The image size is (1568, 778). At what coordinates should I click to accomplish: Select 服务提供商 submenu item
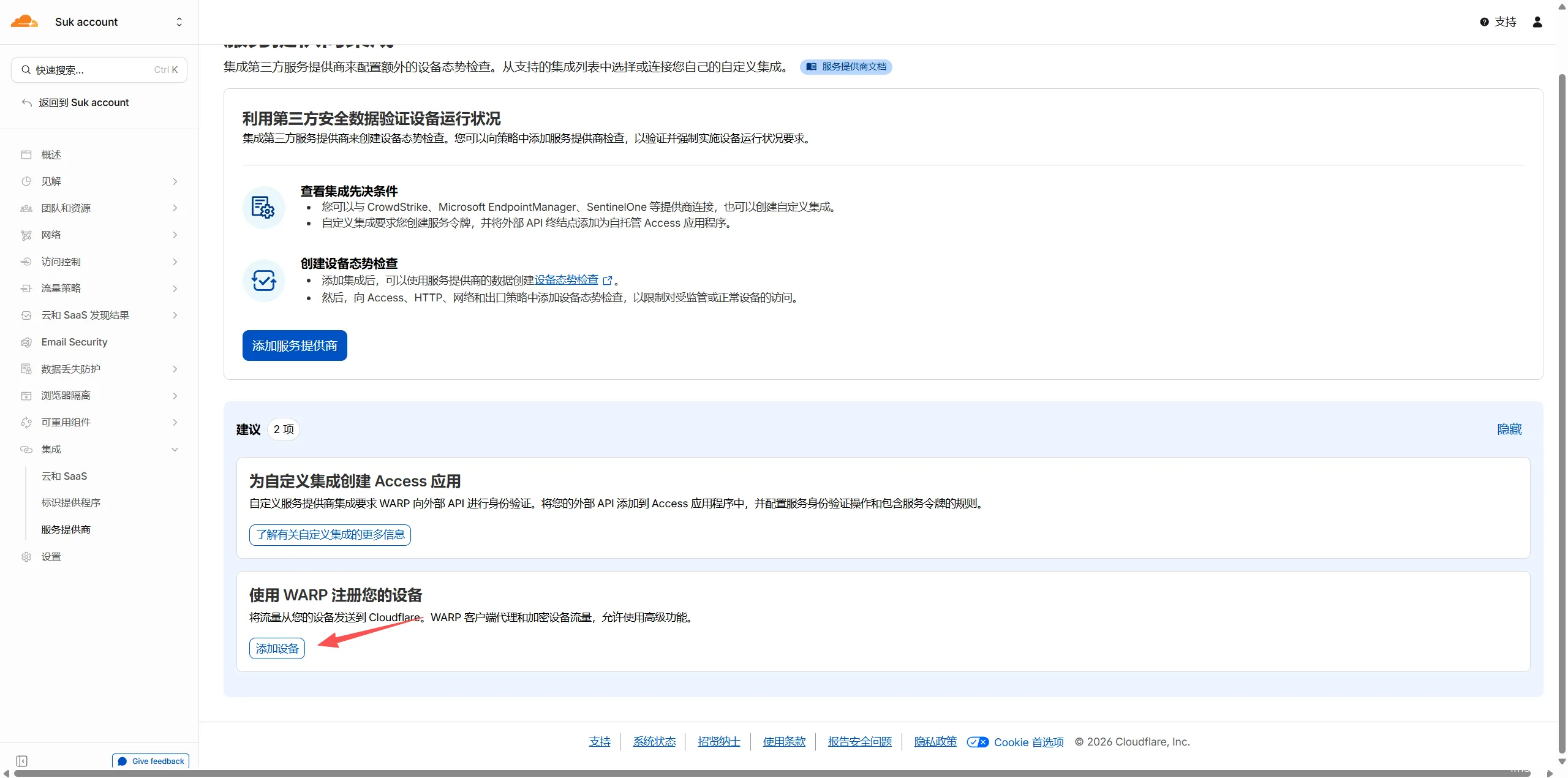tap(66, 529)
